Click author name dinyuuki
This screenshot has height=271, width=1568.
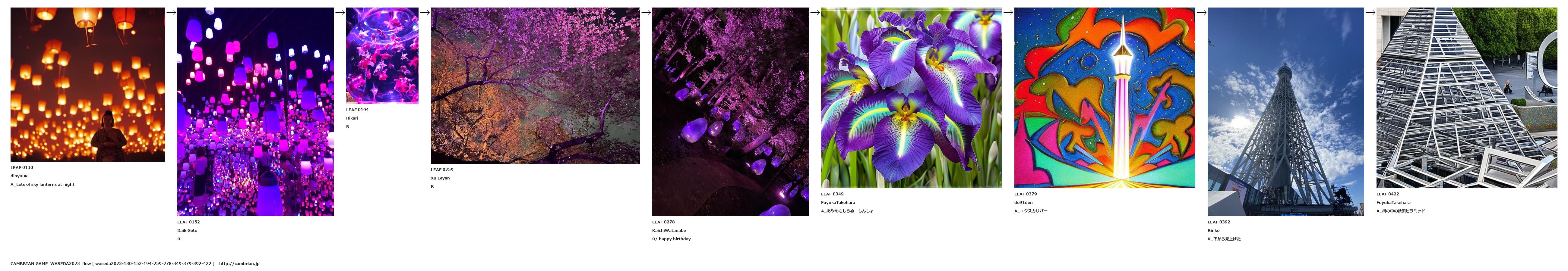click(x=20, y=176)
